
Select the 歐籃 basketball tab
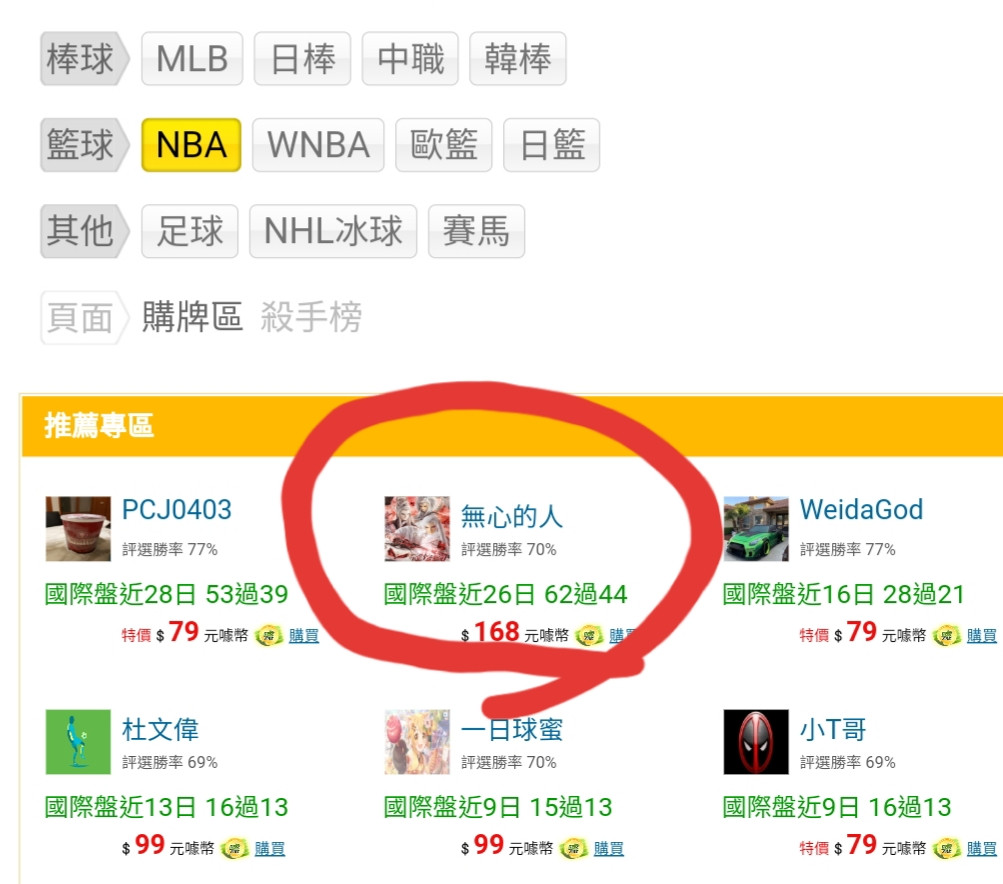443,145
